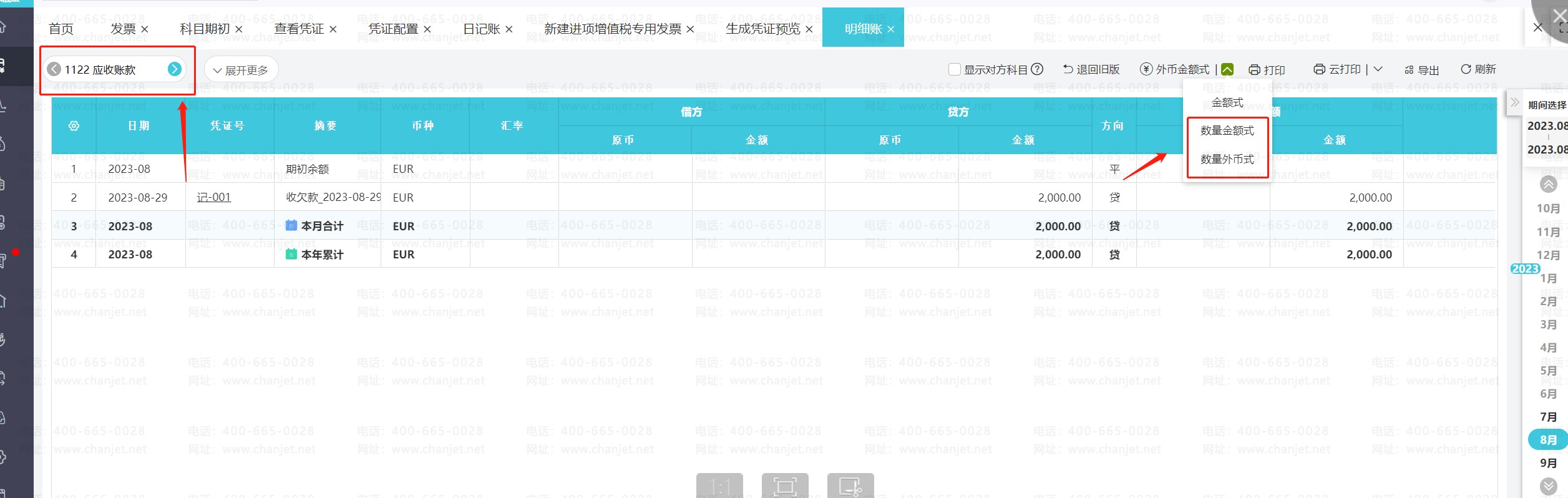Expand more filters via 展开更多

point(241,70)
